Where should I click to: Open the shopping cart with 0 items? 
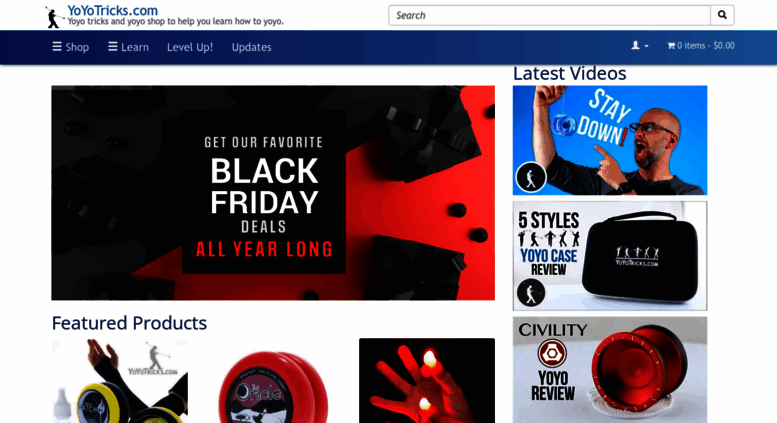(701, 46)
